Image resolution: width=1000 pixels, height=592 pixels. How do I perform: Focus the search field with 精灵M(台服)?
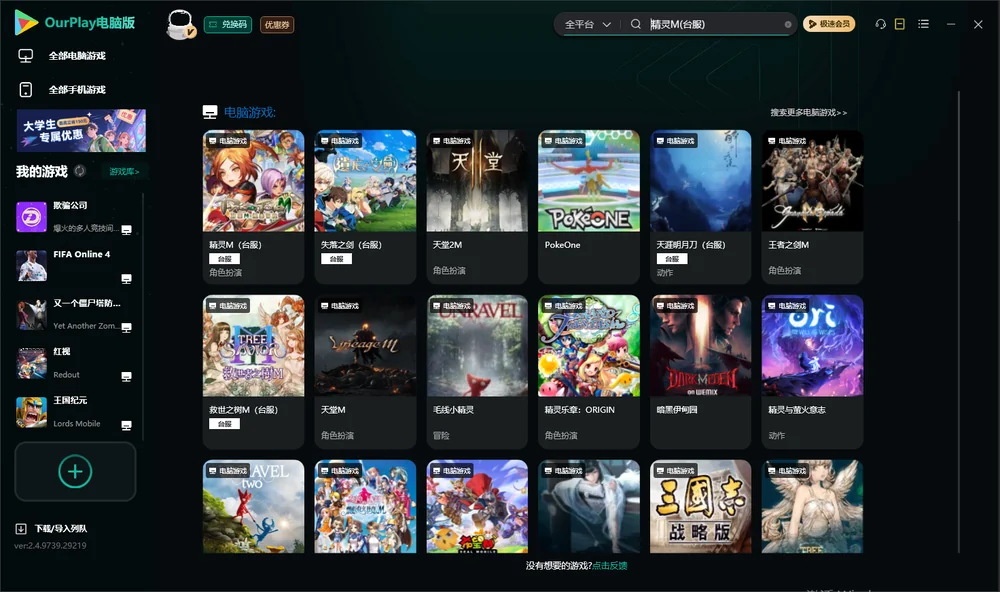(714, 24)
